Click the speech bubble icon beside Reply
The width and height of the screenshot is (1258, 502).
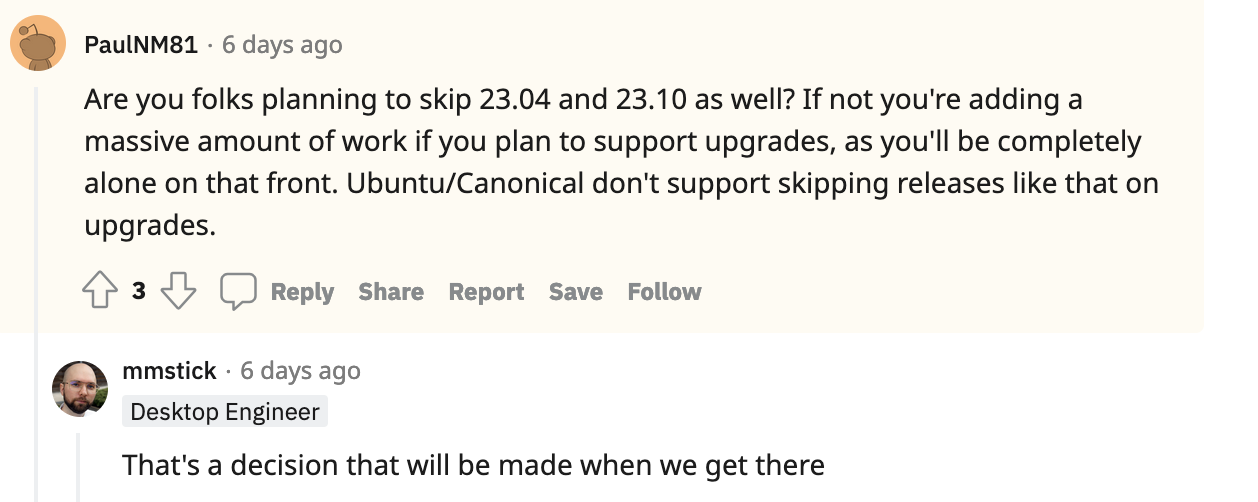(238, 291)
